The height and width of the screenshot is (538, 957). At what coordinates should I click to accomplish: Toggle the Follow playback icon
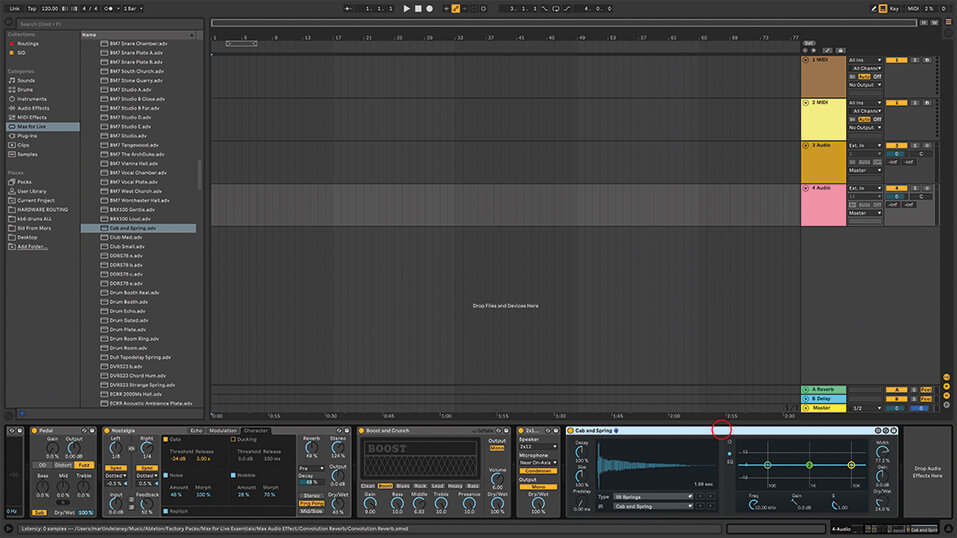point(348,9)
